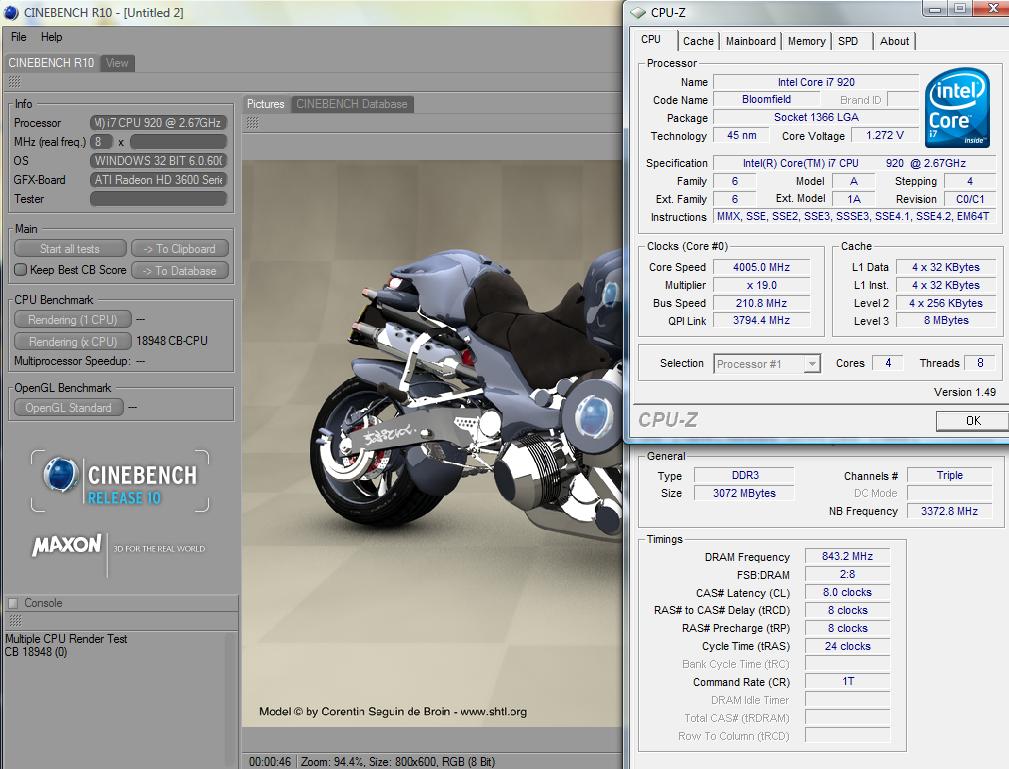Click the Package value Socket 1366 LGA
The width and height of the screenshot is (1009, 769).
coord(816,117)
